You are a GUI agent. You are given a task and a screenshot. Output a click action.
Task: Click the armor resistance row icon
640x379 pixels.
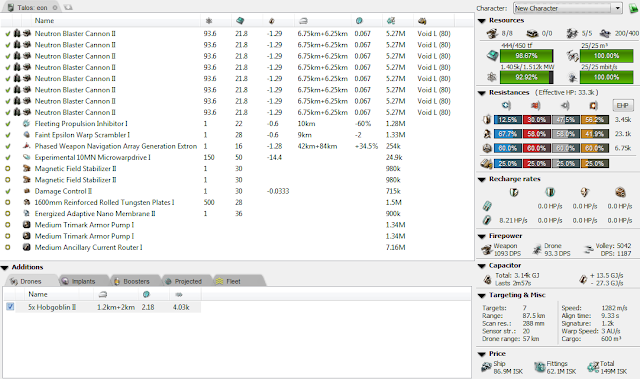point(487,134)
